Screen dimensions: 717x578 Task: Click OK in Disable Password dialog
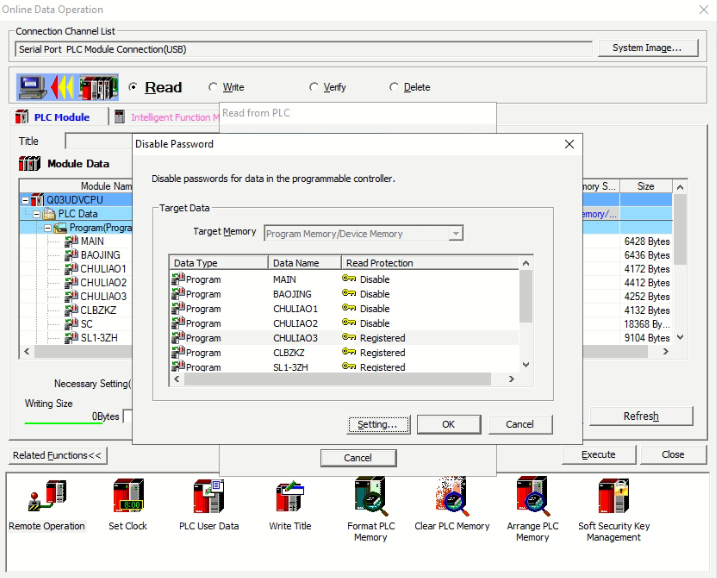pyautogui.click(x=448, y=424)
